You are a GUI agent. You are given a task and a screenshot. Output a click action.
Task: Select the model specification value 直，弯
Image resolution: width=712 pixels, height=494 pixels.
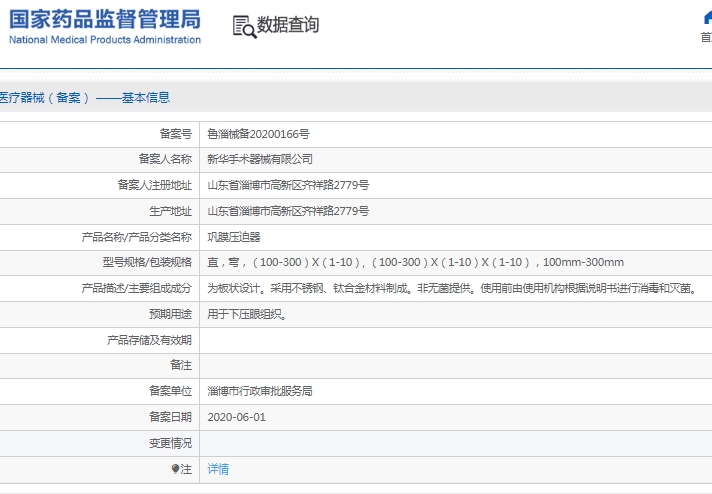[x=415, y=262]
